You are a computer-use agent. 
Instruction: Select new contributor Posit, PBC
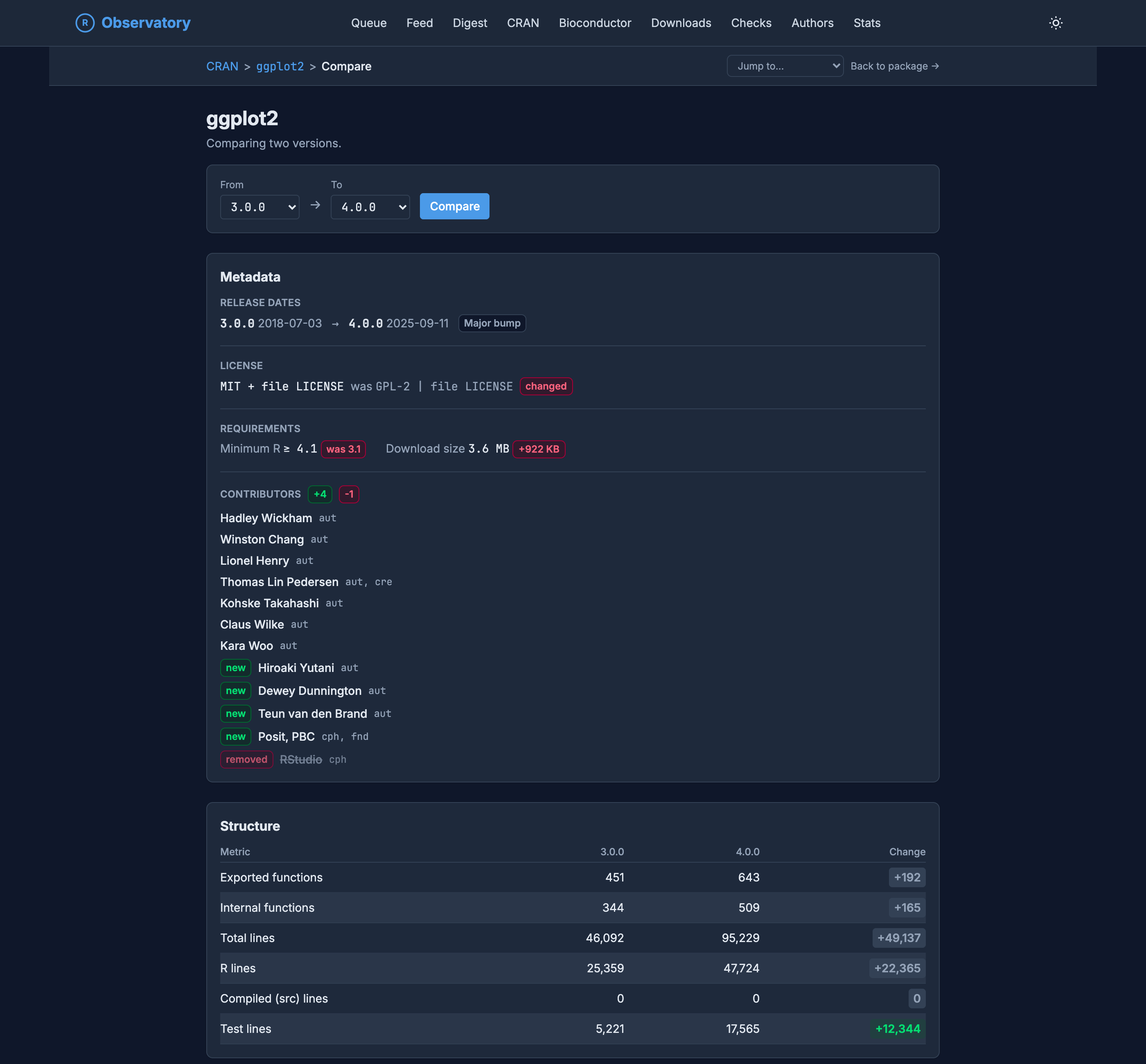[286, 737]
